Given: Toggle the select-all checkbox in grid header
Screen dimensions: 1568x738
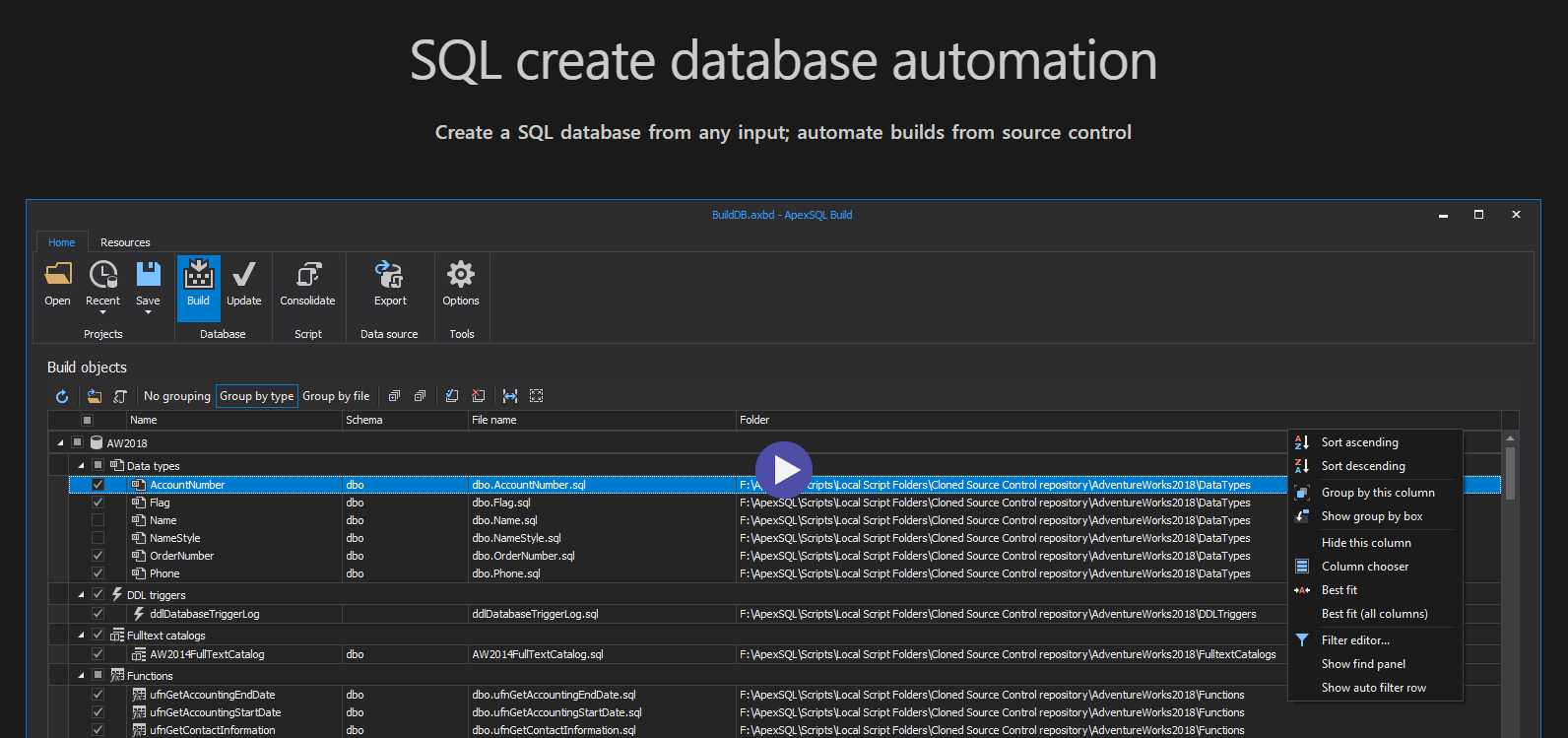Looking at the screenshot, I should coord(87,420).
